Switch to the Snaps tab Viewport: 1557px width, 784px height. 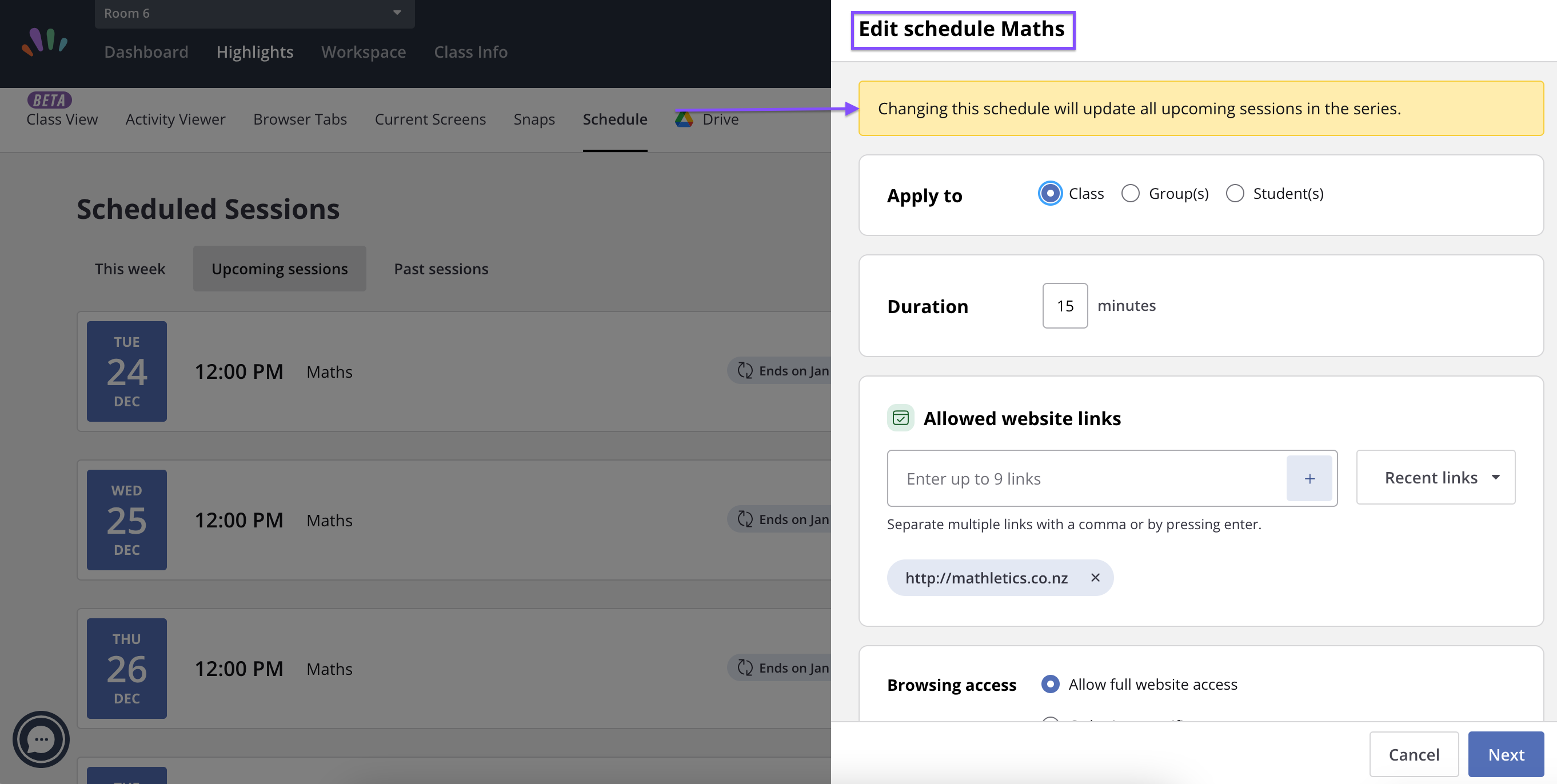[534, 119]
